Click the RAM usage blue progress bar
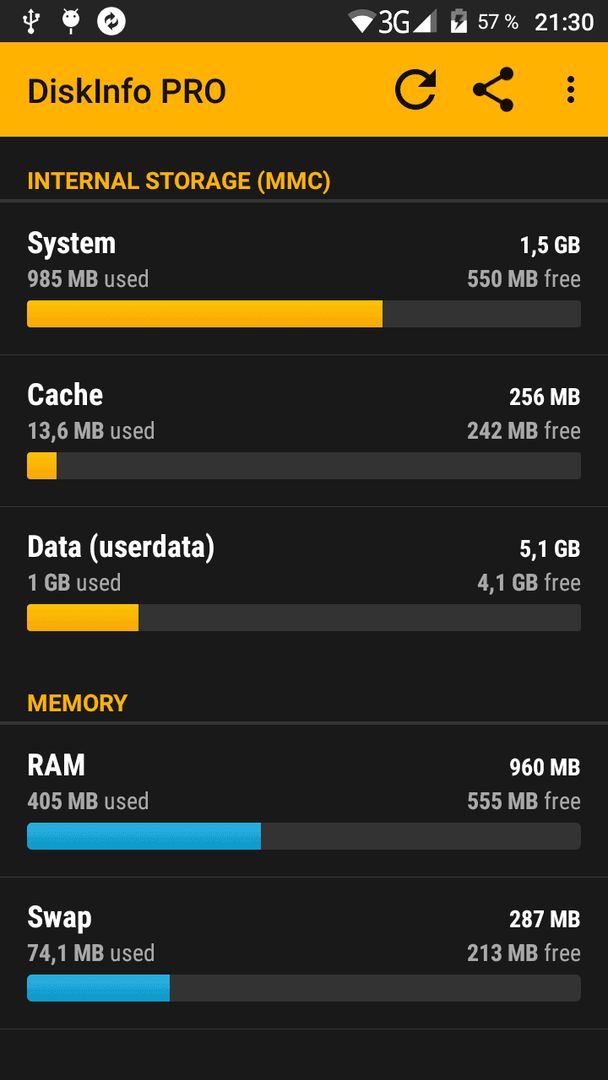The image size is (608, 1080). click(x=304, y=835)
